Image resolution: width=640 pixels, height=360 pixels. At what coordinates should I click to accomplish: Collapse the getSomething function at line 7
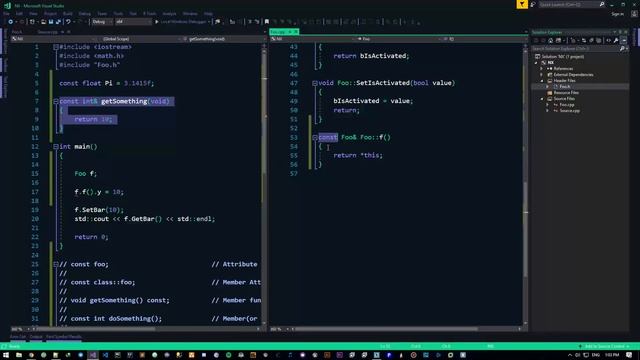tap(56, 101)
